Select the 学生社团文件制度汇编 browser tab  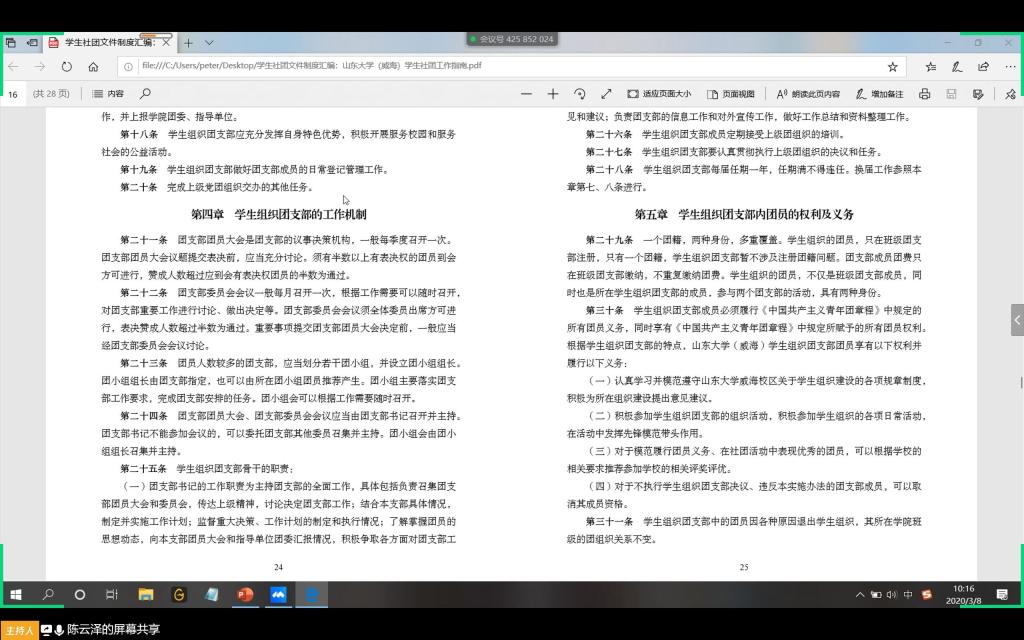point(108,42)
